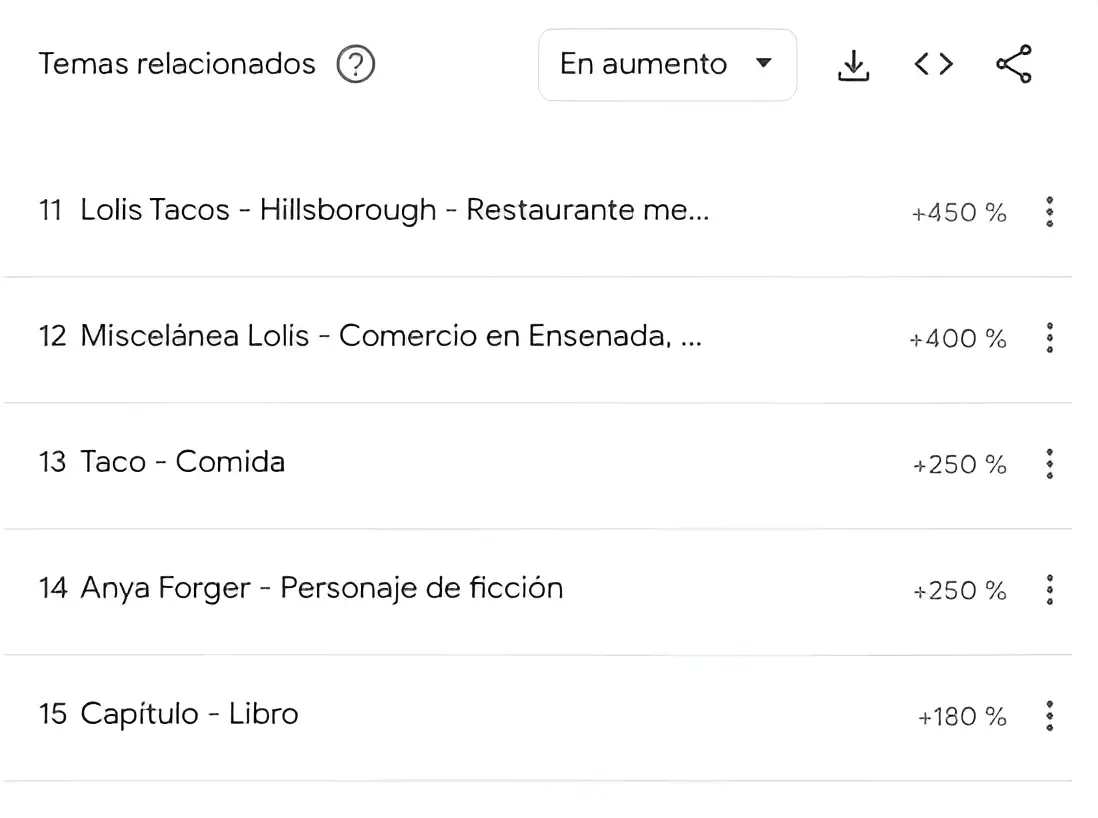1098x818 pixels.
Task: Open the Capítulo - Libro topic
Action: click(x=188, y=714)
